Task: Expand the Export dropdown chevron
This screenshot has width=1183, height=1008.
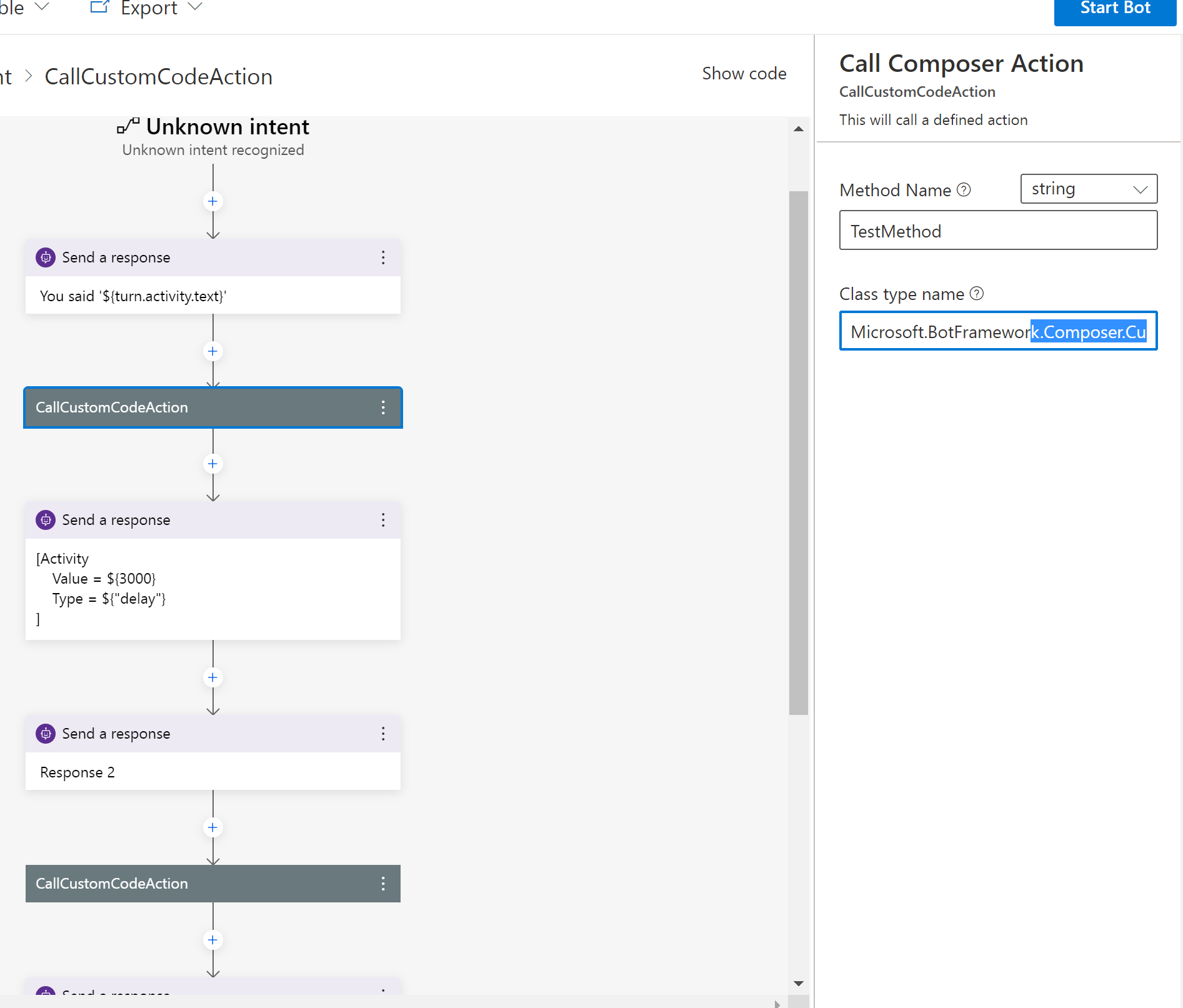Action: click(x=195, y=7)
